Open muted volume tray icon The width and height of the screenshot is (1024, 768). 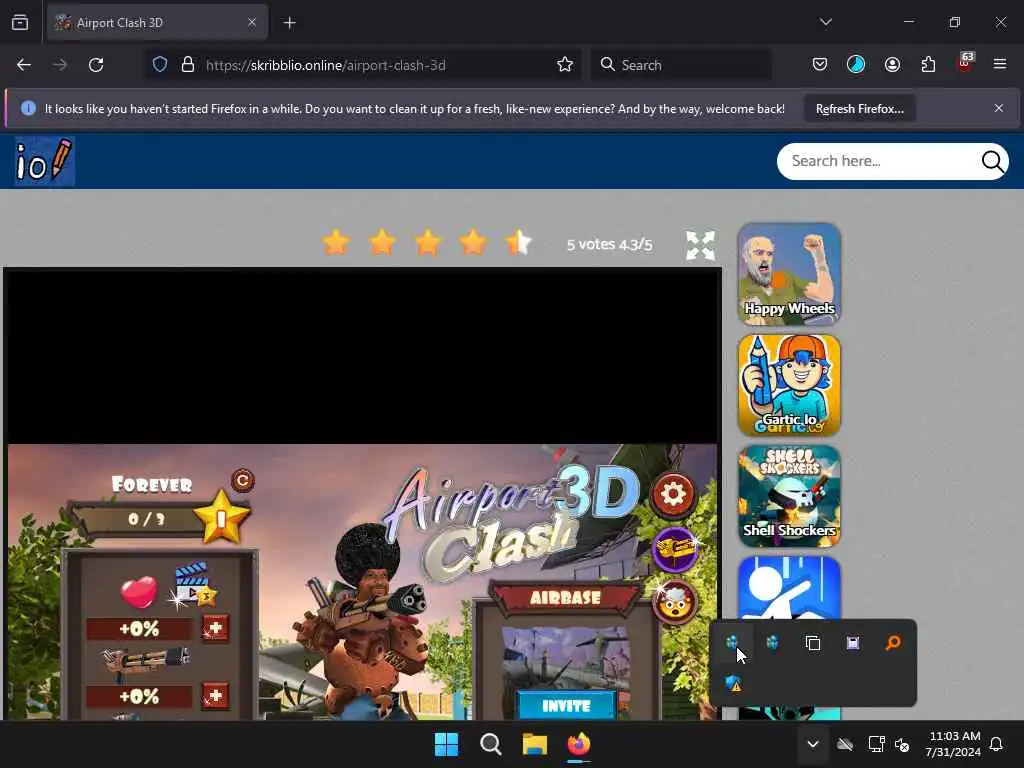[x=903, y=744]
